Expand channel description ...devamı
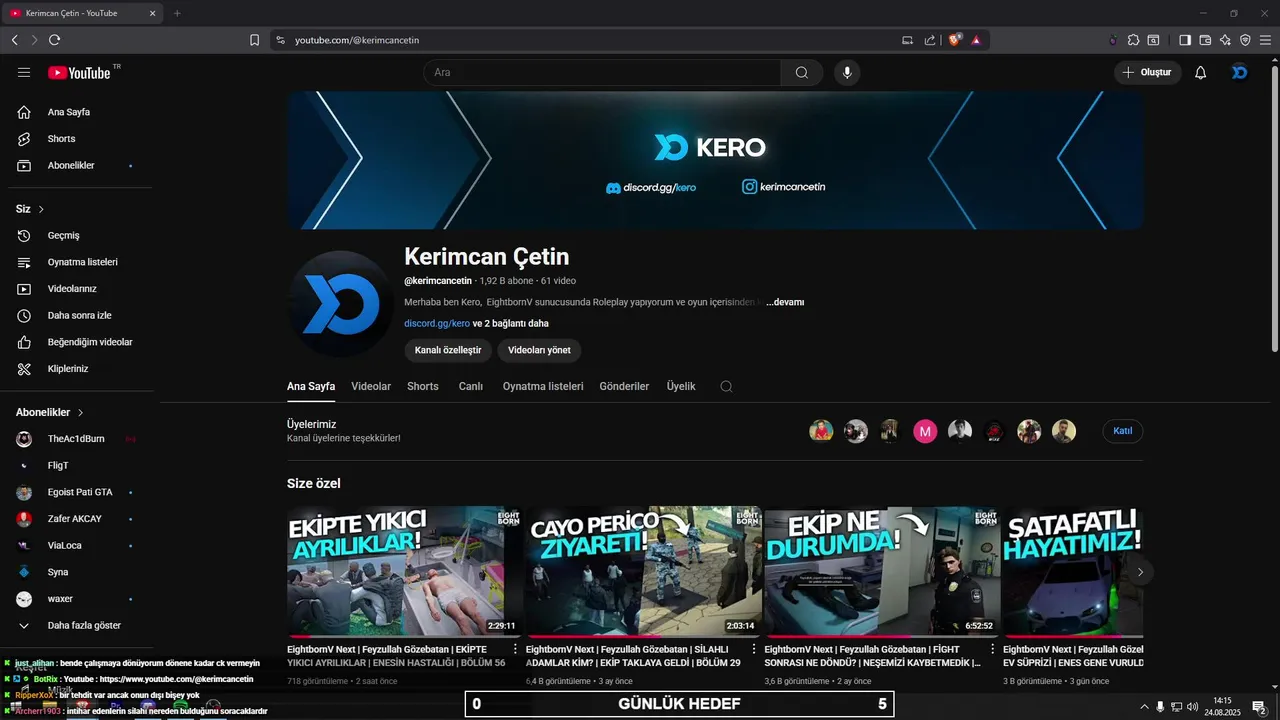The width and height of the screenshot is (1280, 720). tap(785, 302)
